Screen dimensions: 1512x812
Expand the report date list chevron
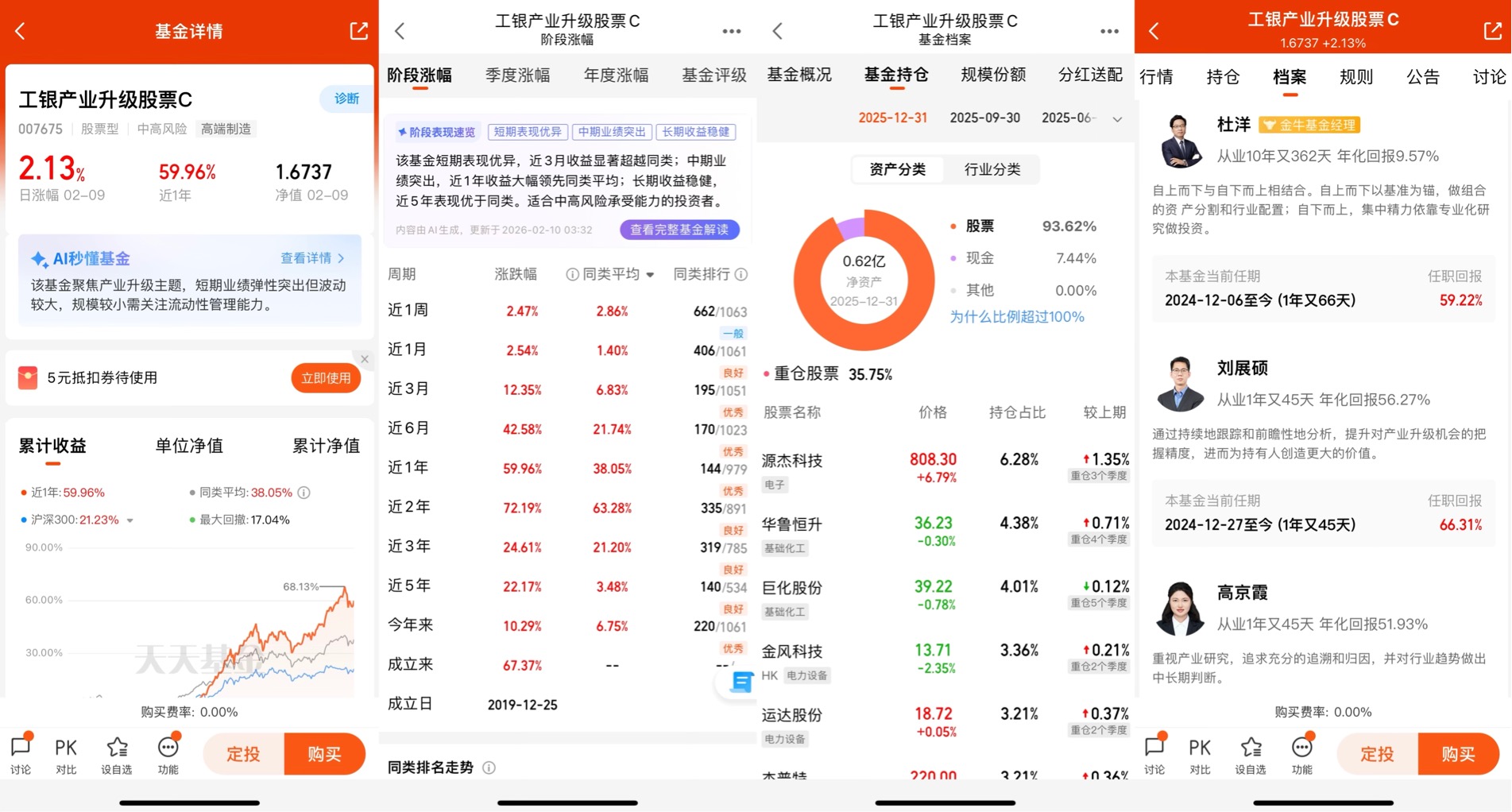tap(1117, 119)
